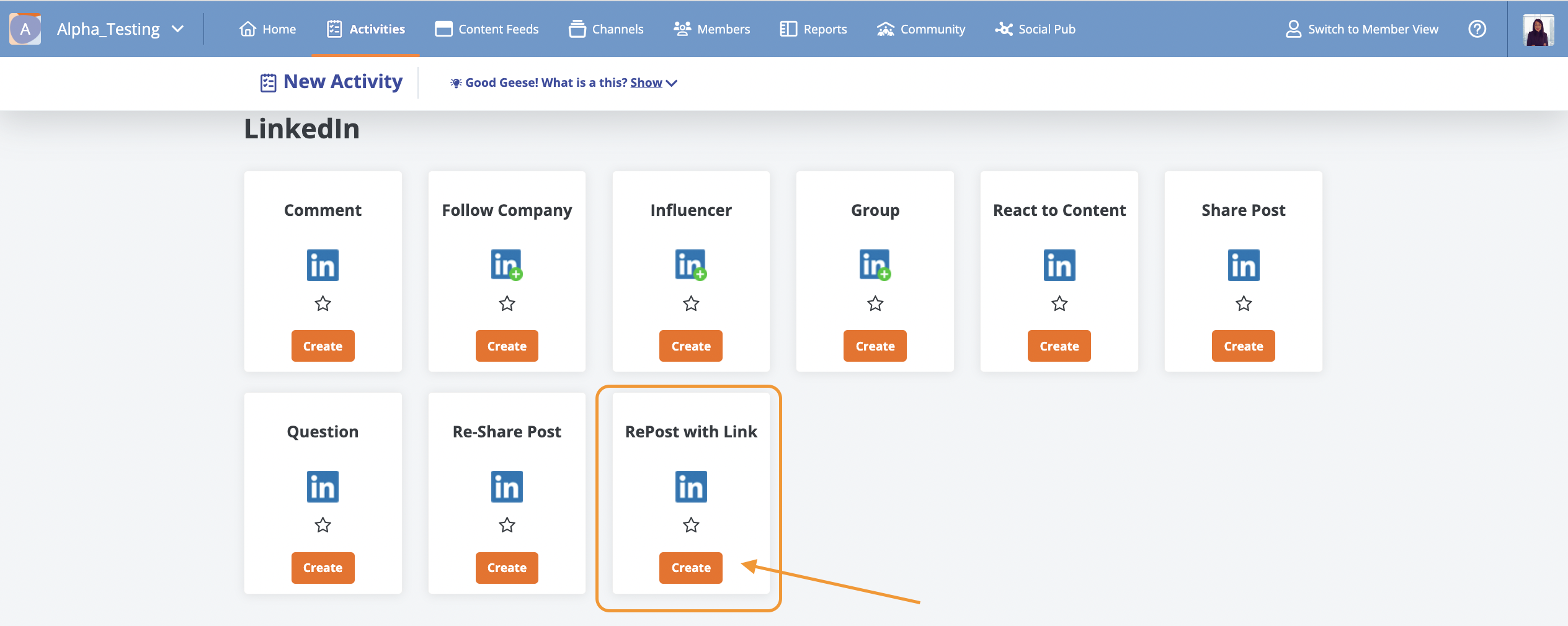Click the "React to Content" card title
The image size is (1568, 626).
pyautogui.click(x=1059, y=210)
